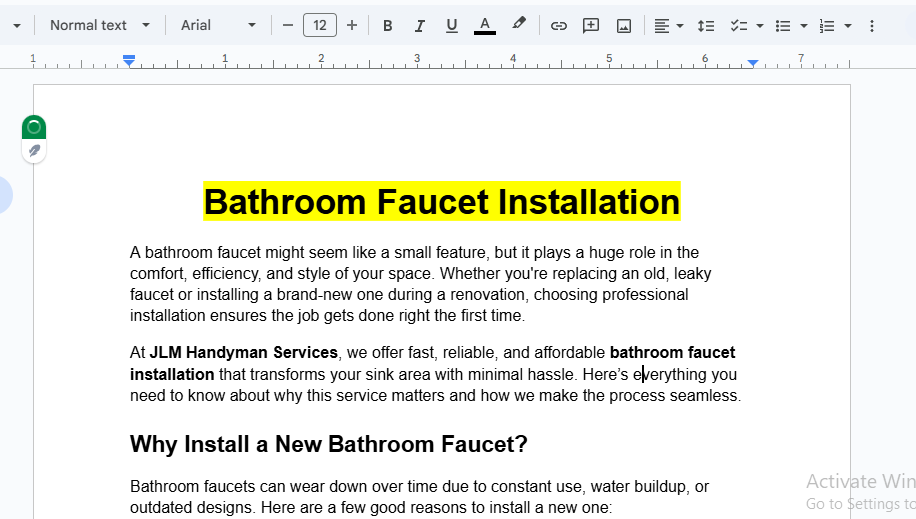Open the highlight color pen tool

coord(518,25)
